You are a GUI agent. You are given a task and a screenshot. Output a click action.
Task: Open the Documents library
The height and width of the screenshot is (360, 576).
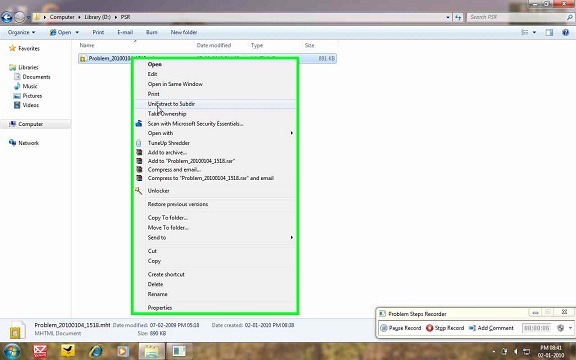(x=32, y=77)
